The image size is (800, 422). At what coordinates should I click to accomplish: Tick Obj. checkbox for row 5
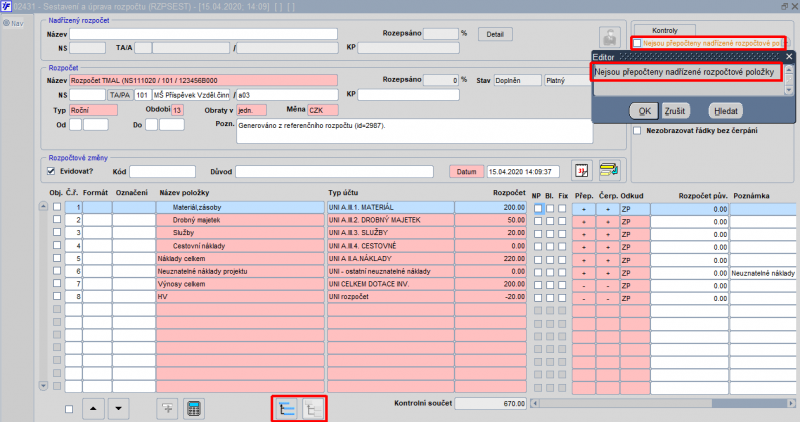tap(57, 258)
